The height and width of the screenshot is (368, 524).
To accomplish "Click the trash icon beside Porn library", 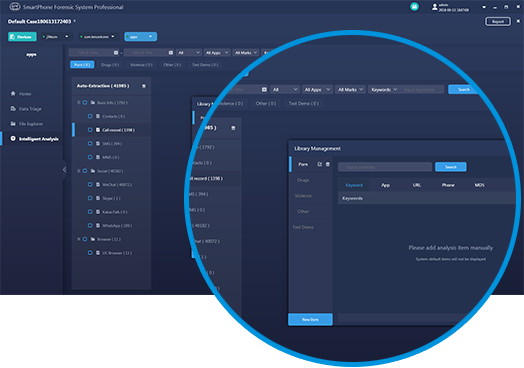I will (328, 164).
